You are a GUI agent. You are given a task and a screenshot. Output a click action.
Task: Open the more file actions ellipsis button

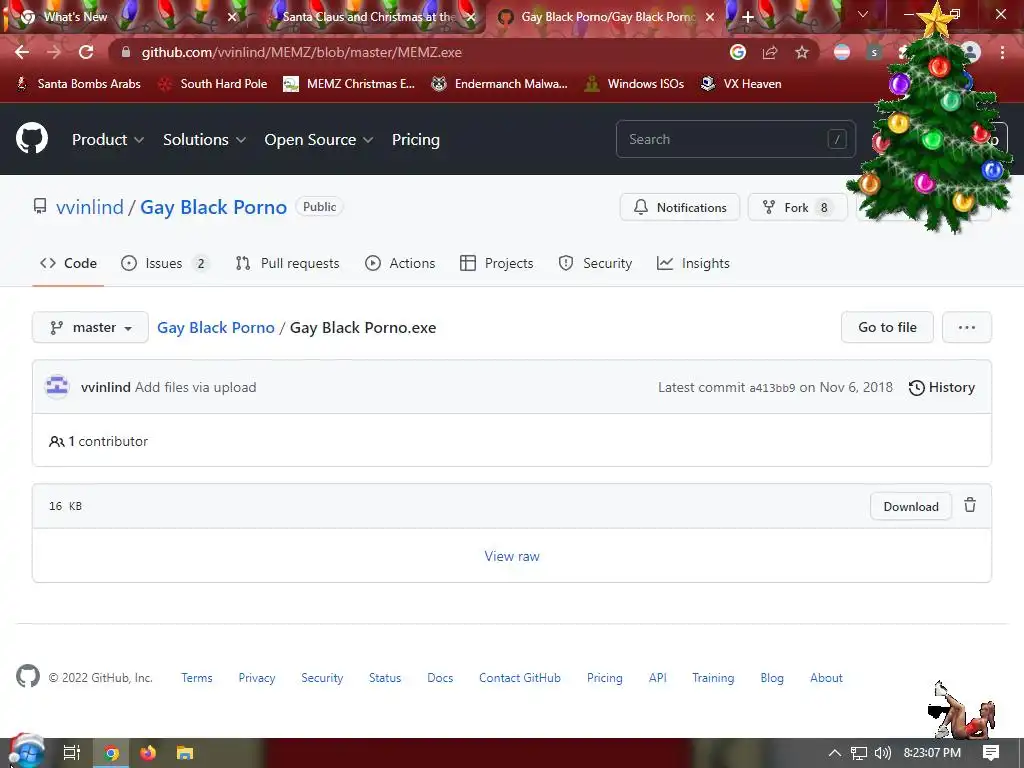click(x=967, y=327)
